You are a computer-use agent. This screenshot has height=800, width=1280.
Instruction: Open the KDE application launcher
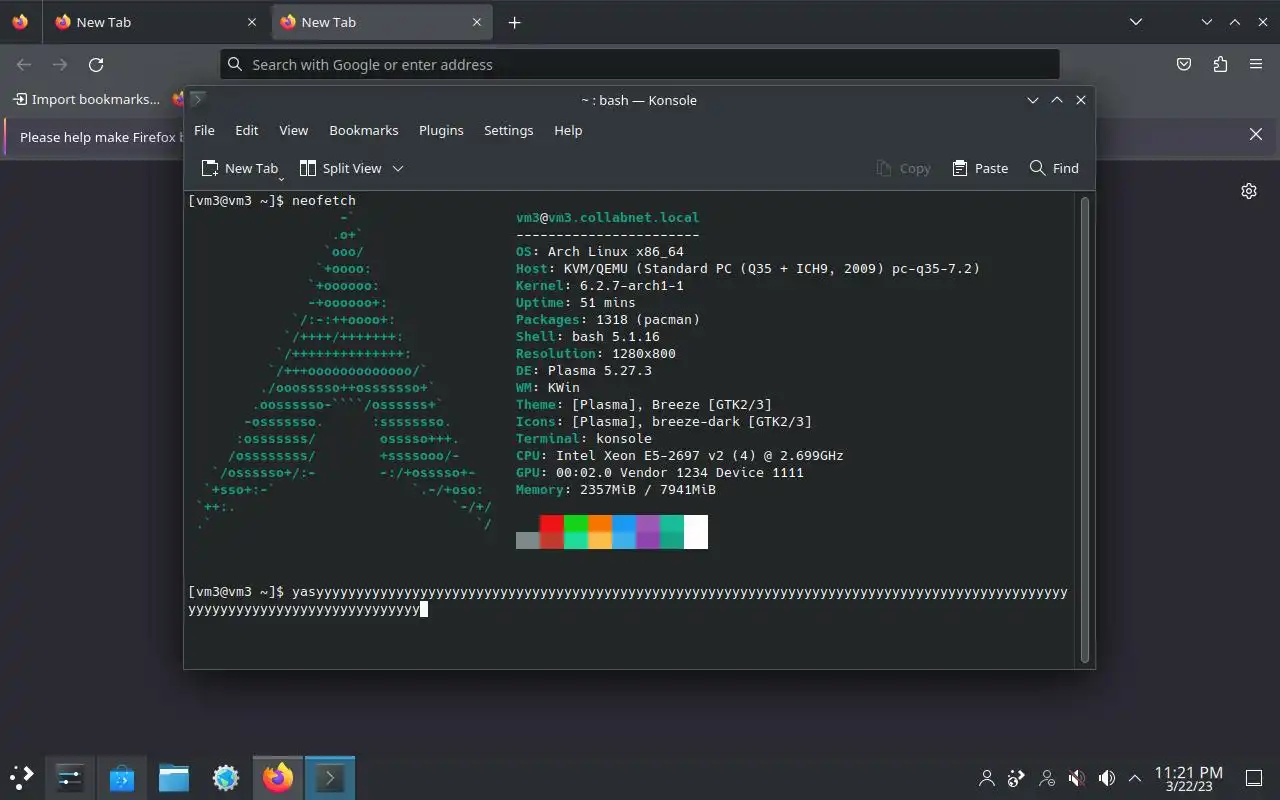click(x=22, y=777)
